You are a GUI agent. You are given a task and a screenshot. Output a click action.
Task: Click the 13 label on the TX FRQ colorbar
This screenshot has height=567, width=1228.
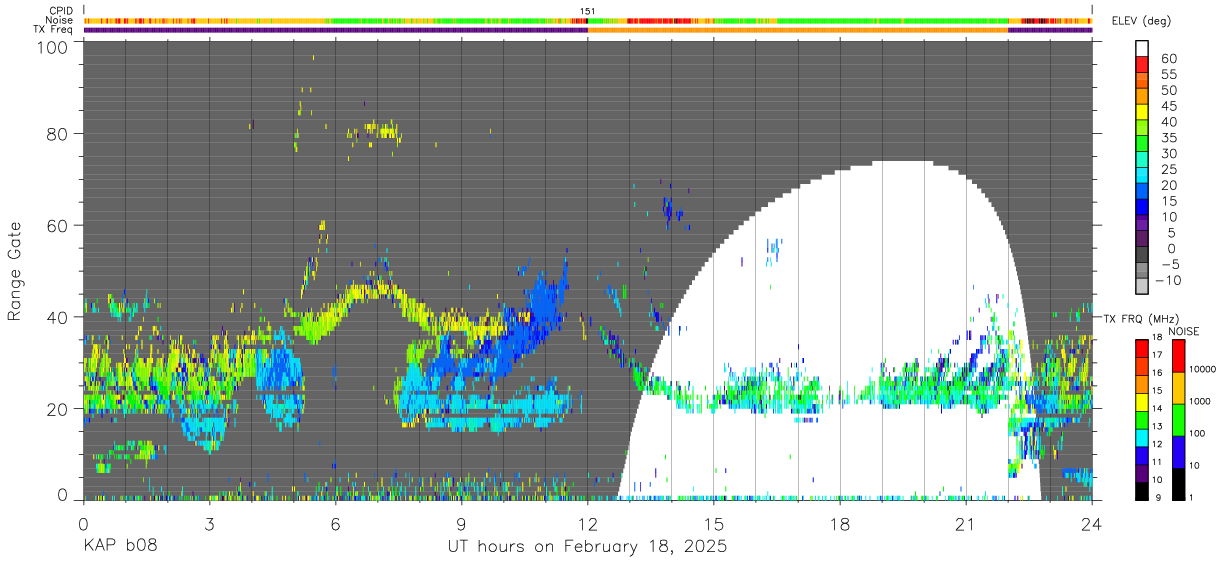(1155, 426)
